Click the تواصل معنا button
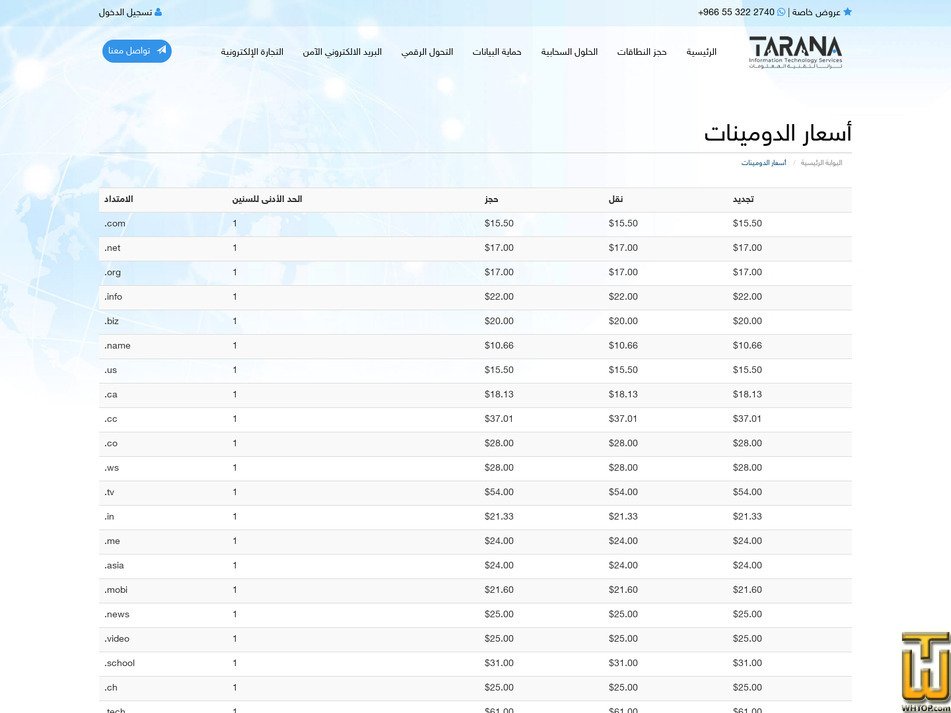Screen dimensions: 951x713 click(136, 51)
